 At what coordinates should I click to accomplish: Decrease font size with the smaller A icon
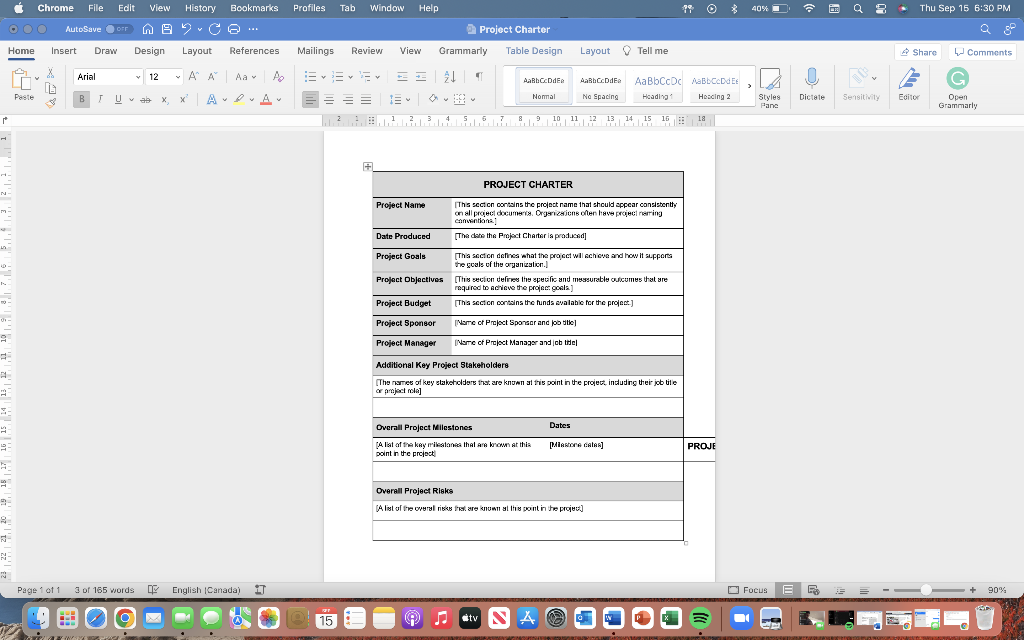212,76
